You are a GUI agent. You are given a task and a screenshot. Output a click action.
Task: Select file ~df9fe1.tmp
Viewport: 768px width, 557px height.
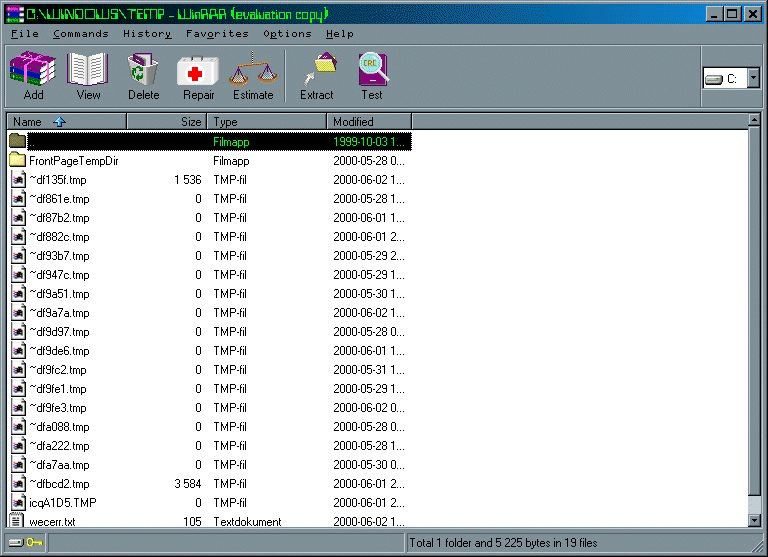[x=57, y=389]
